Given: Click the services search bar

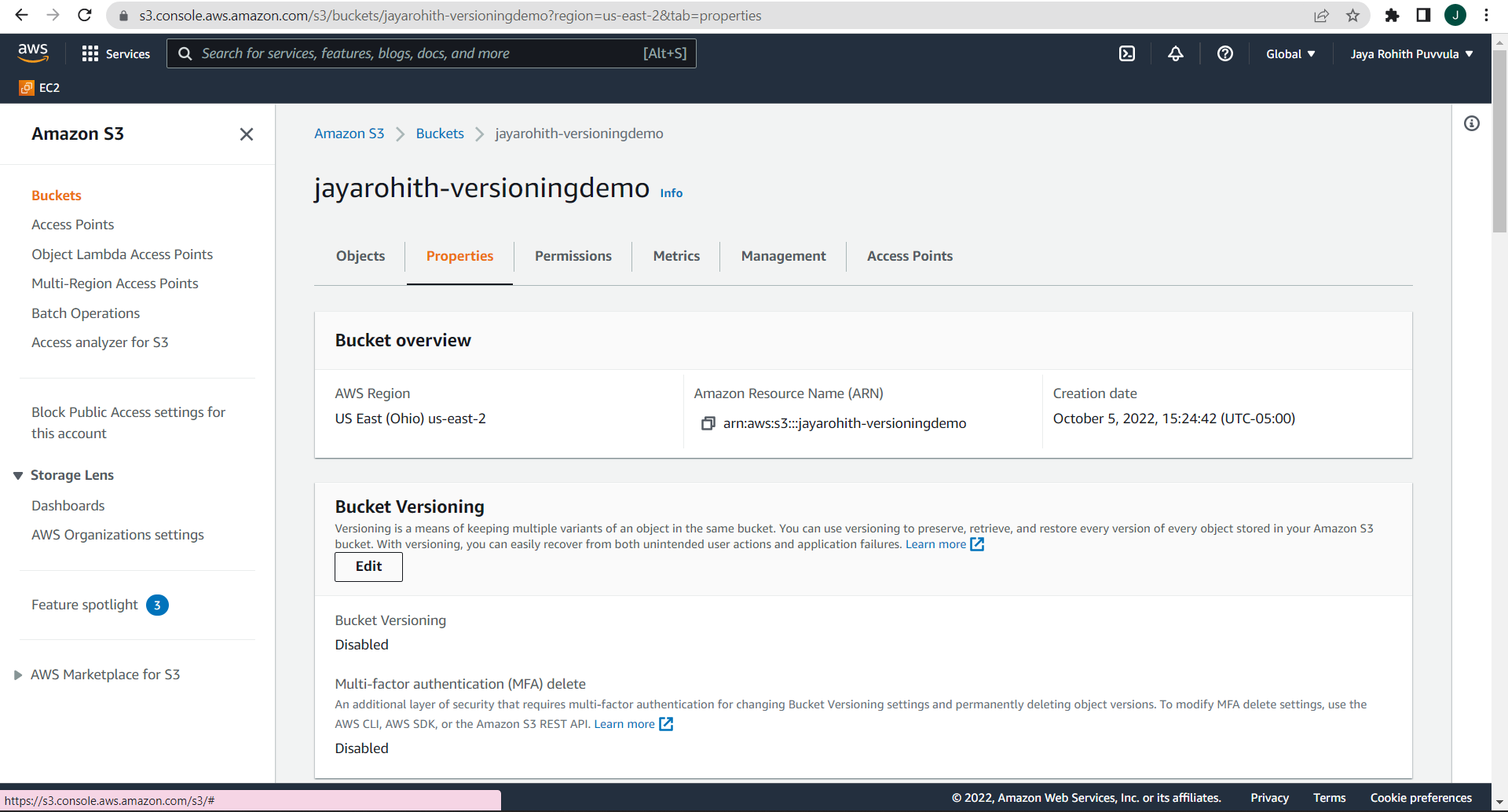Looking at the screenshot, I should (431, 53).
